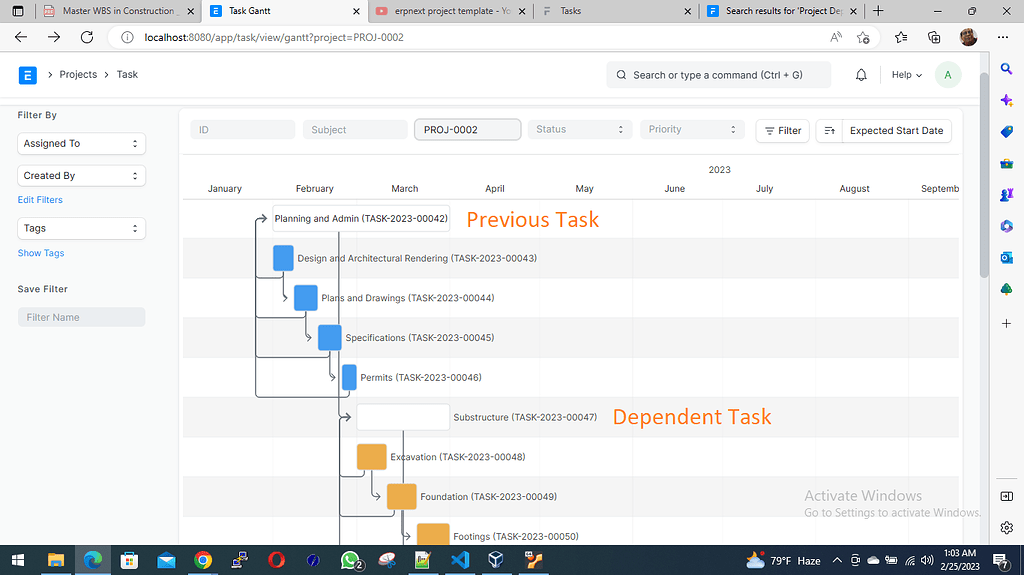Click the PROJ-0002 project filter field
Screen dimensions: 1024x575
468,129
